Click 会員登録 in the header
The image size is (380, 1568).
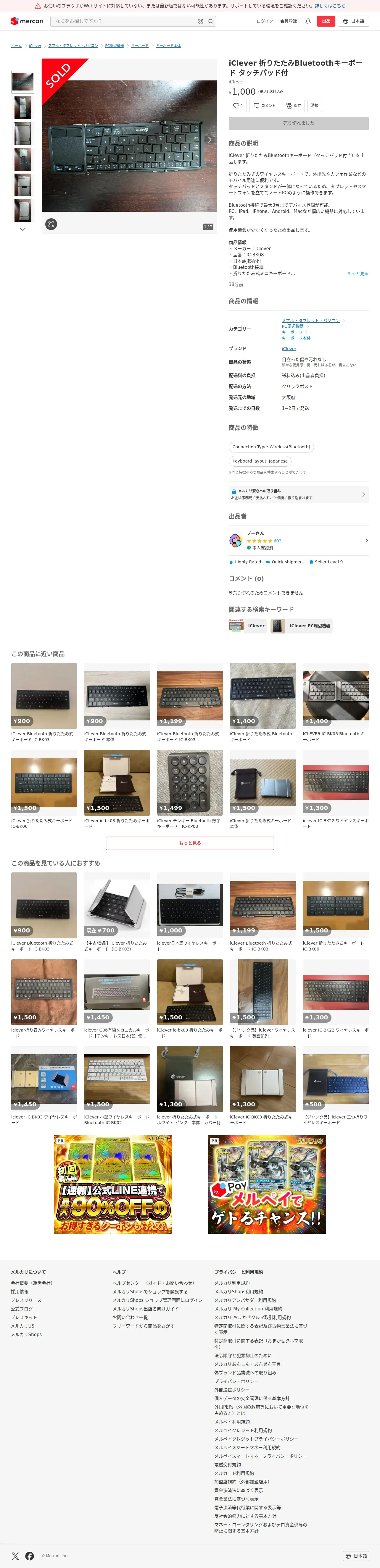tap(289, 21)
